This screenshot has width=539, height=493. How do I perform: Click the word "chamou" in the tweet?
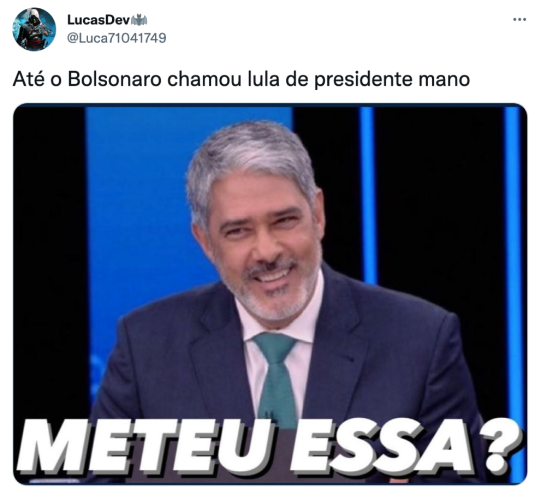(204, 79)
